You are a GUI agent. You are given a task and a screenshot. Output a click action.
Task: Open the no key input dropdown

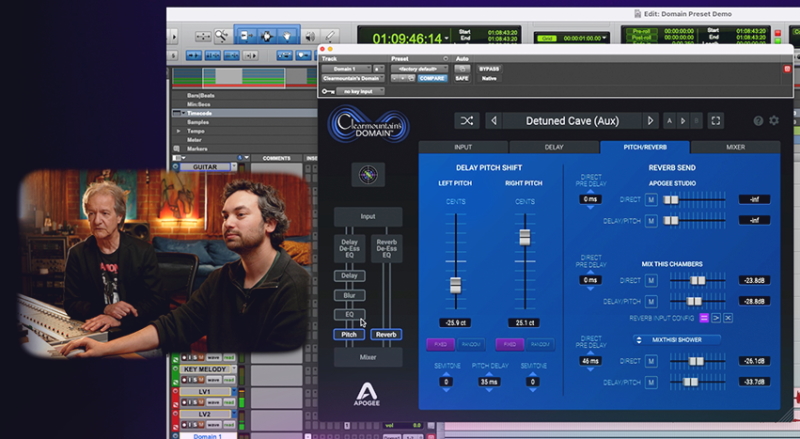pyautogui.click(x=362, y=91)
